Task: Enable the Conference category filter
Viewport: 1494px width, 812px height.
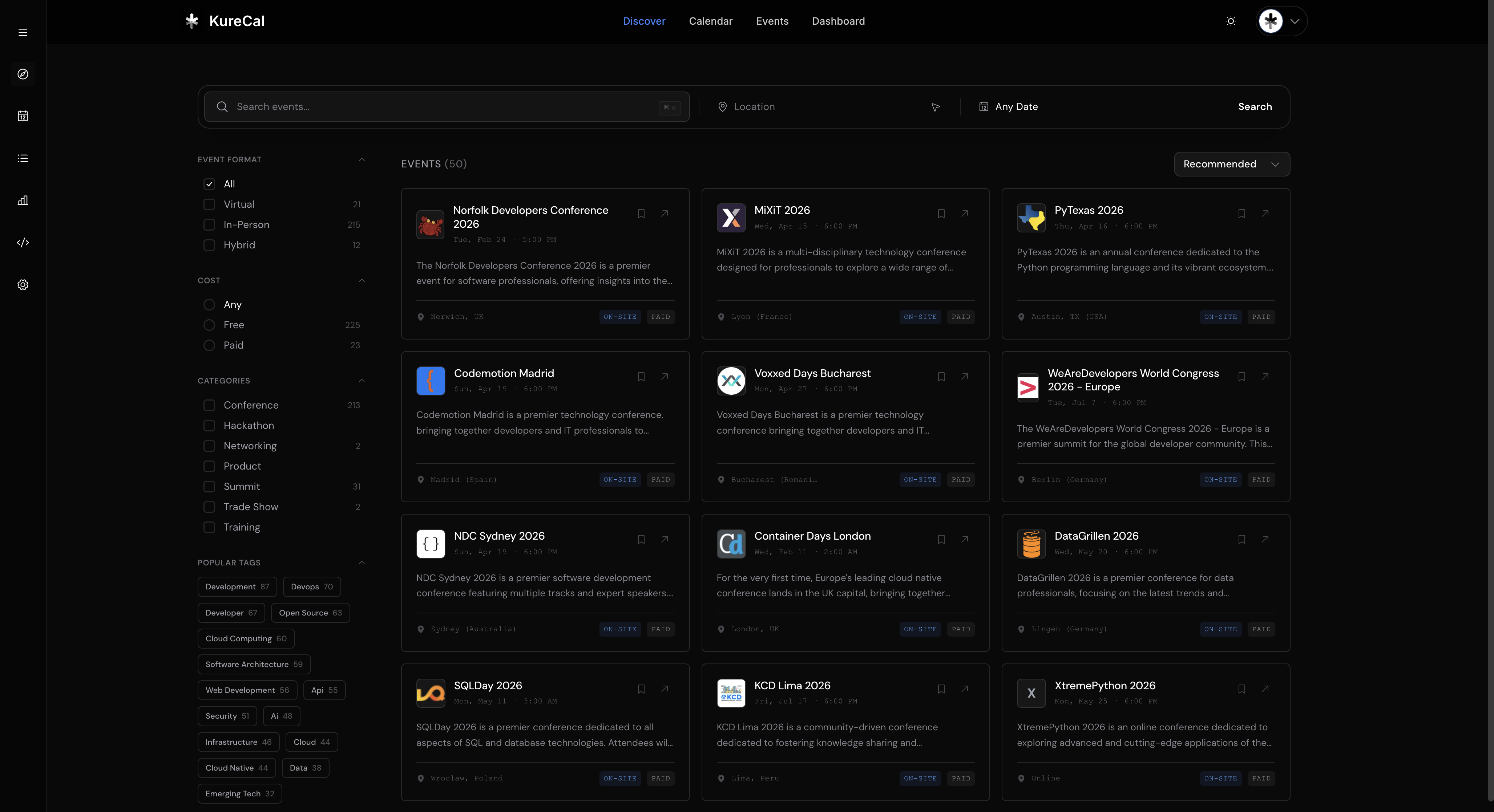Action: [x=209, y=405]
